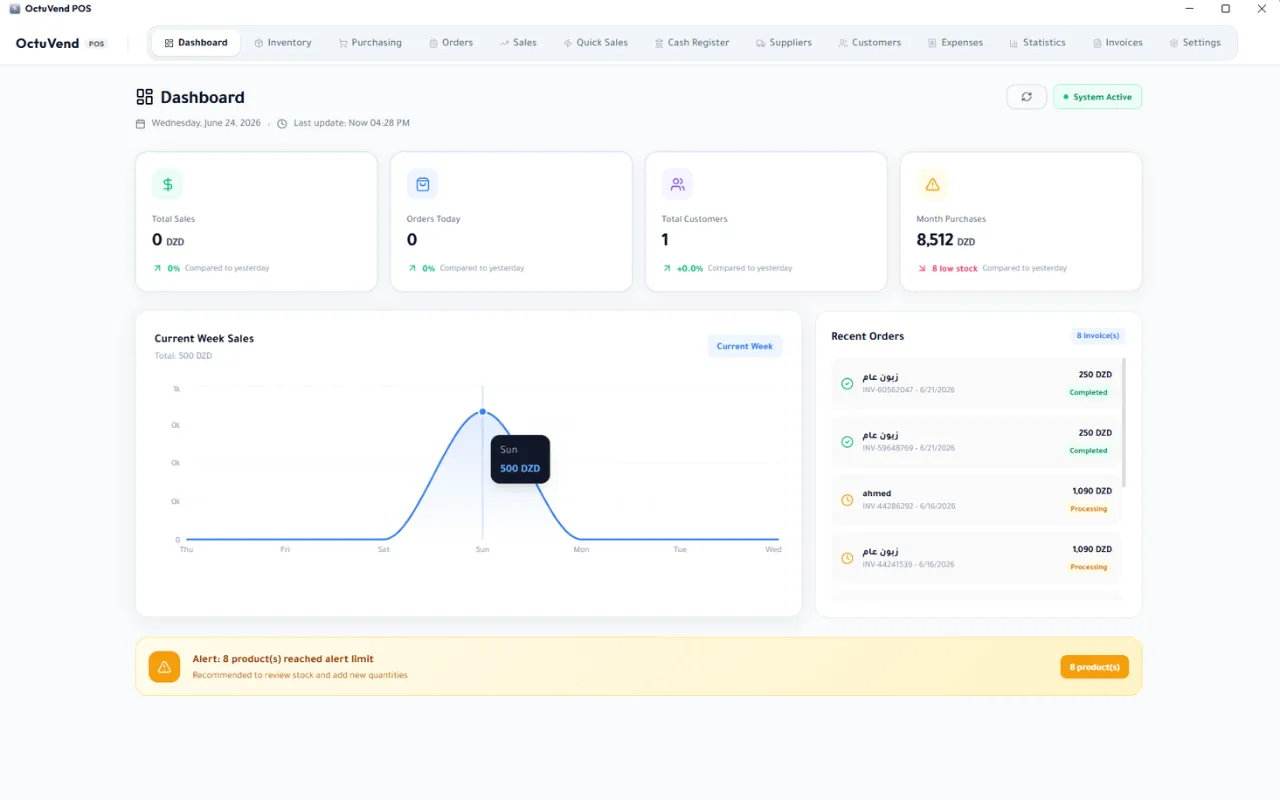
Task: Click the refresh icon button
Action: click(x=1026, y=97)
